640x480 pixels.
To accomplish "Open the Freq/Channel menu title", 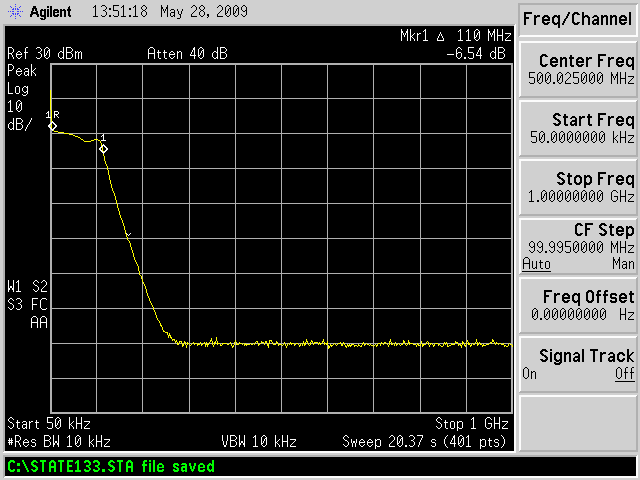I will point(577,19).
